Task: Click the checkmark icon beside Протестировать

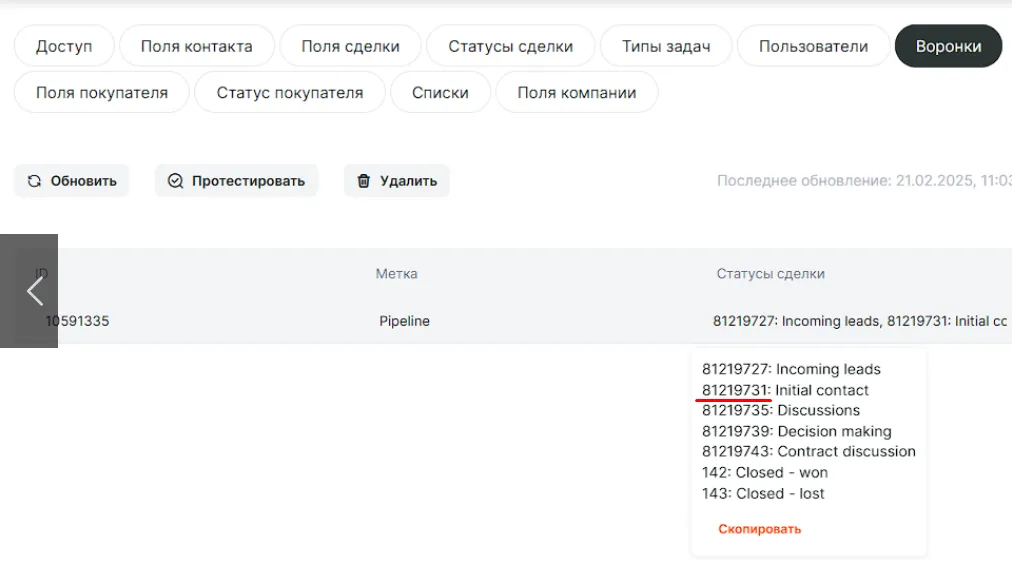Action: pos(176,181)
